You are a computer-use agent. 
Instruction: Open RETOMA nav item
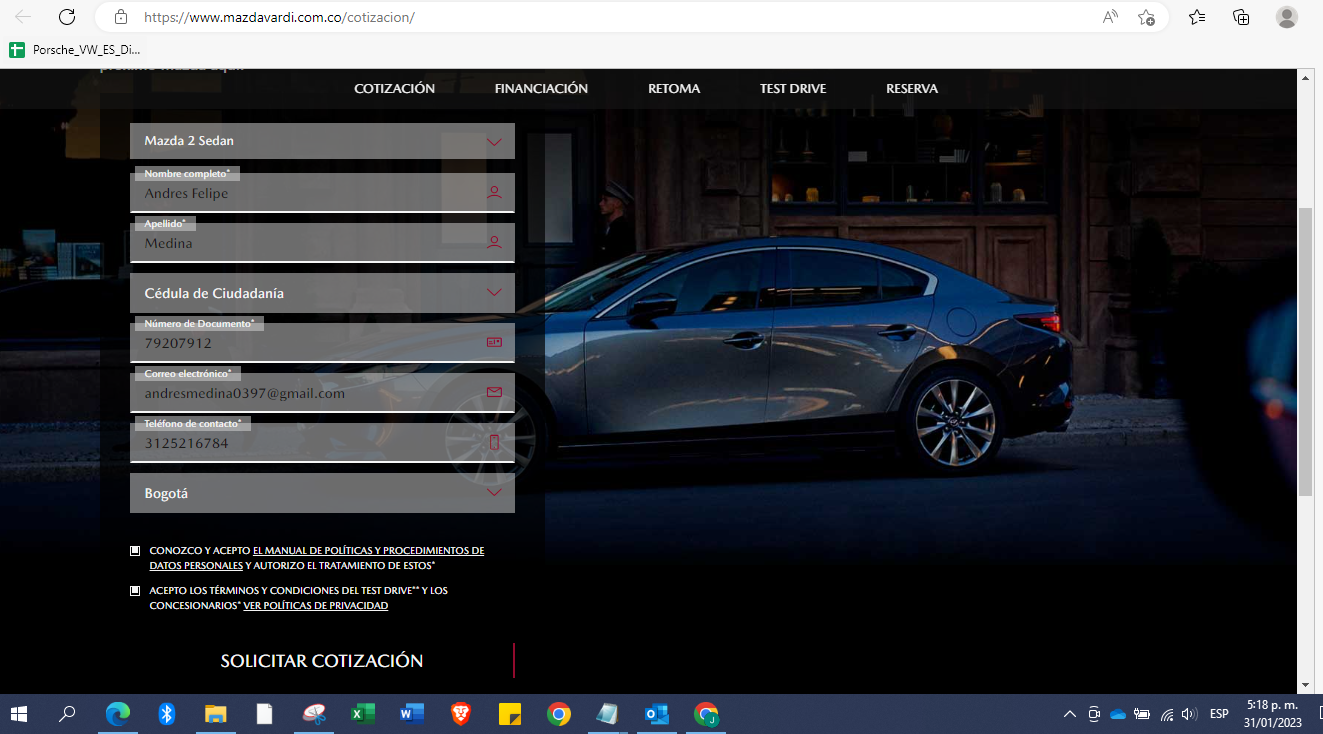(674, 88)
